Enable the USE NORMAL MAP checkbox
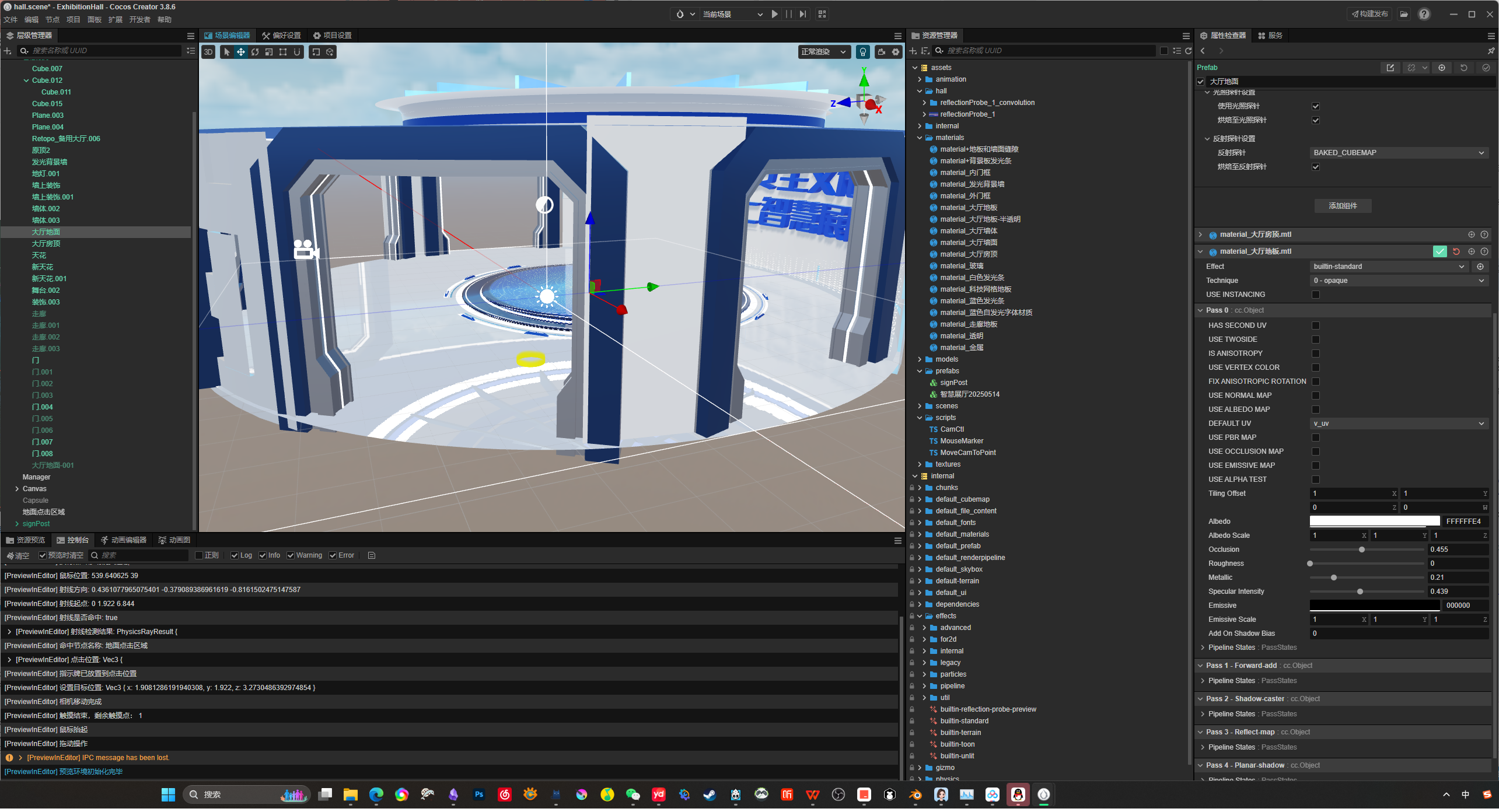Image resolution: width=1499 pixels, height=812 pixels. (x=1315, y=395)
